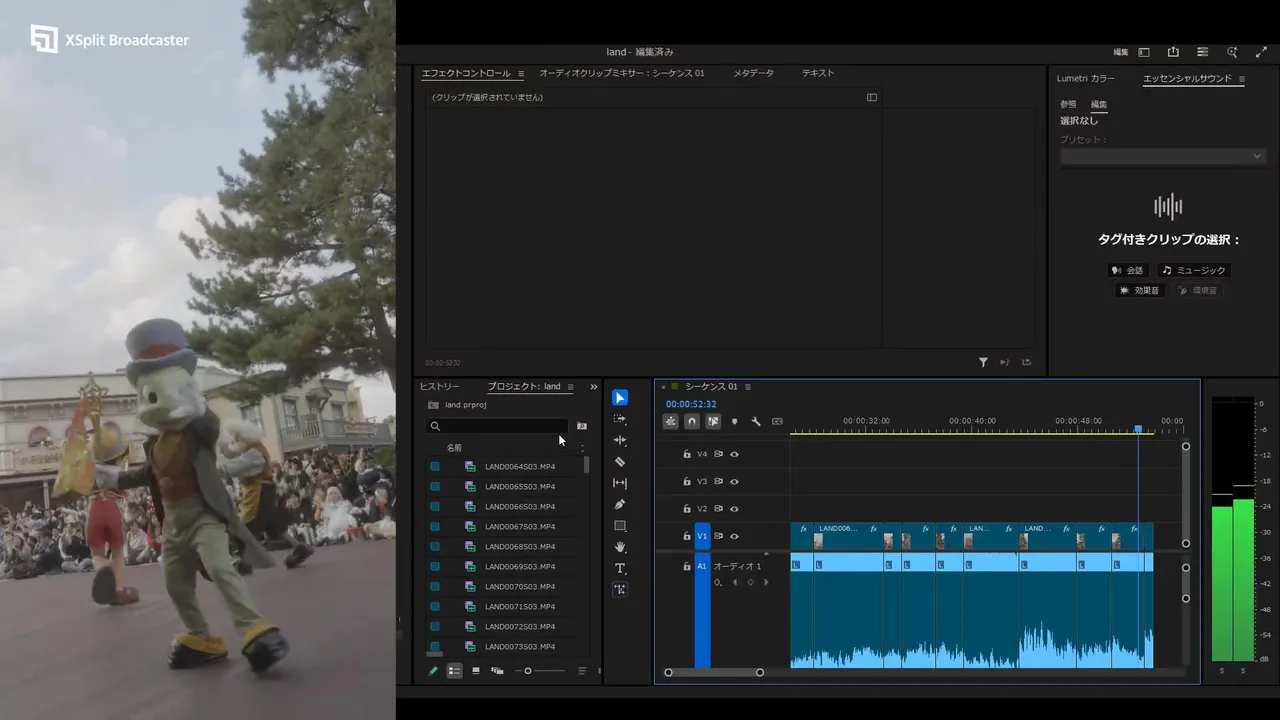Open workspaces icon in header bar
Screen dimensions: 1280x720
(1144, 52)
